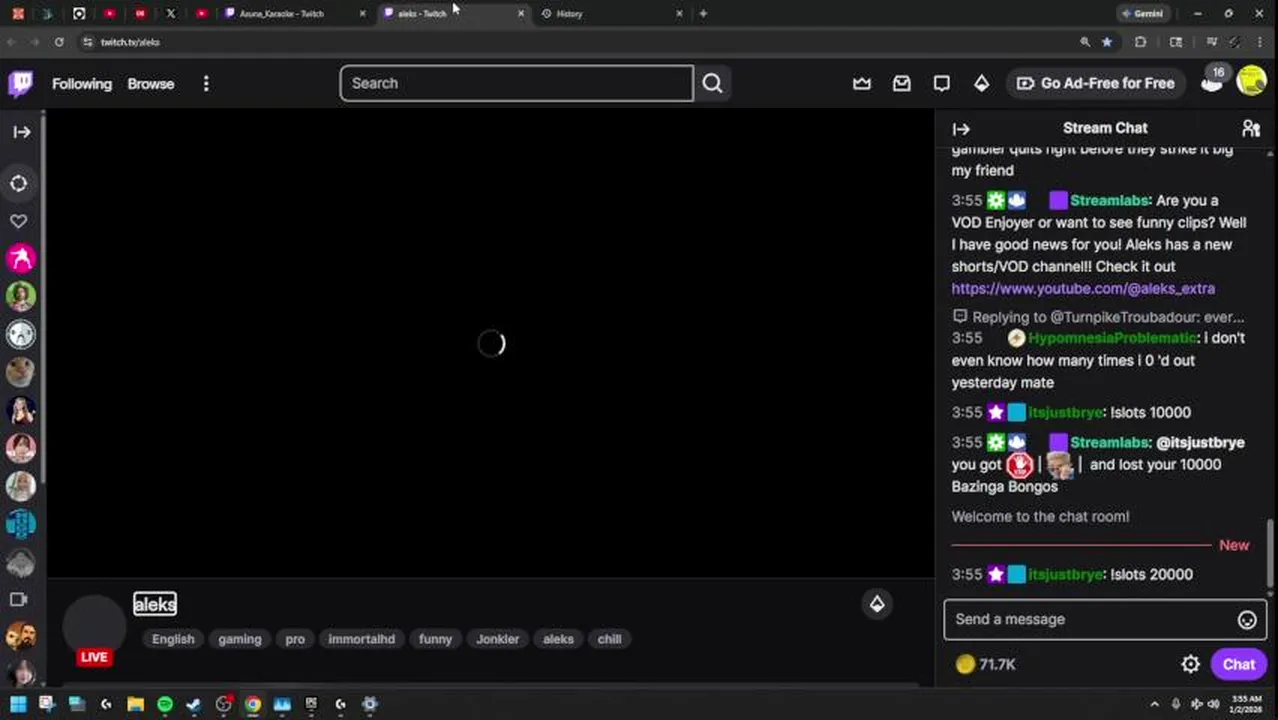Open the whispers speech bubble icon
Viewport: 1278px width, 720px height.
tap(942, 84)
